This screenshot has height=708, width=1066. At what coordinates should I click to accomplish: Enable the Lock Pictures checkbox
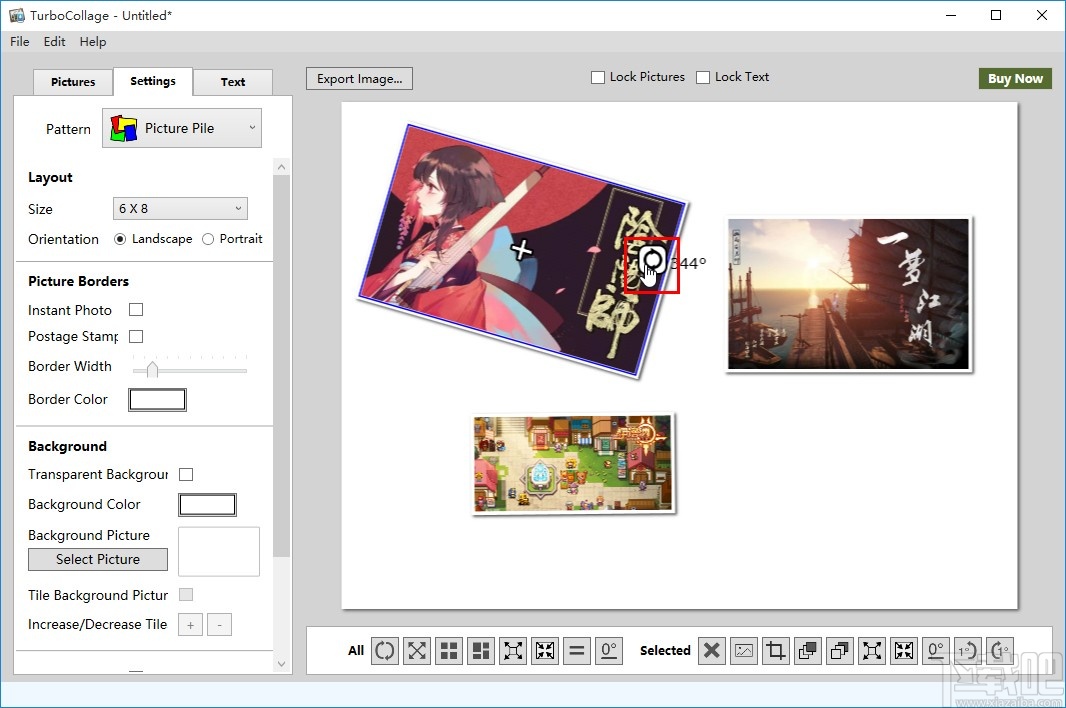click(x=597, y=77)
